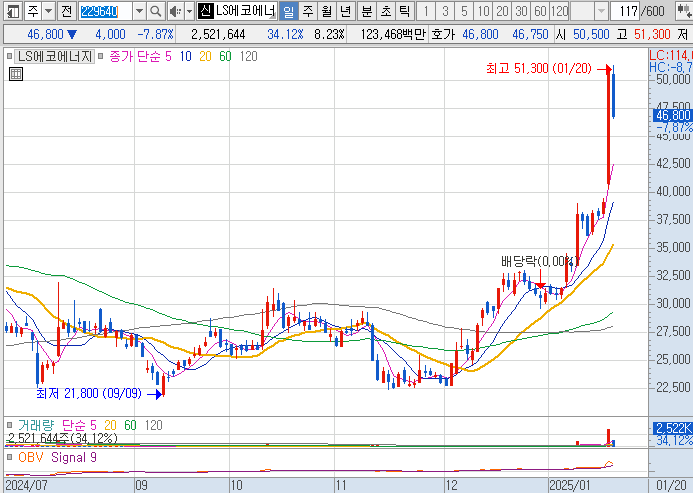Click the 2024/07 date axis label
This screenshot has width=693, height=493.
[26, 485]
